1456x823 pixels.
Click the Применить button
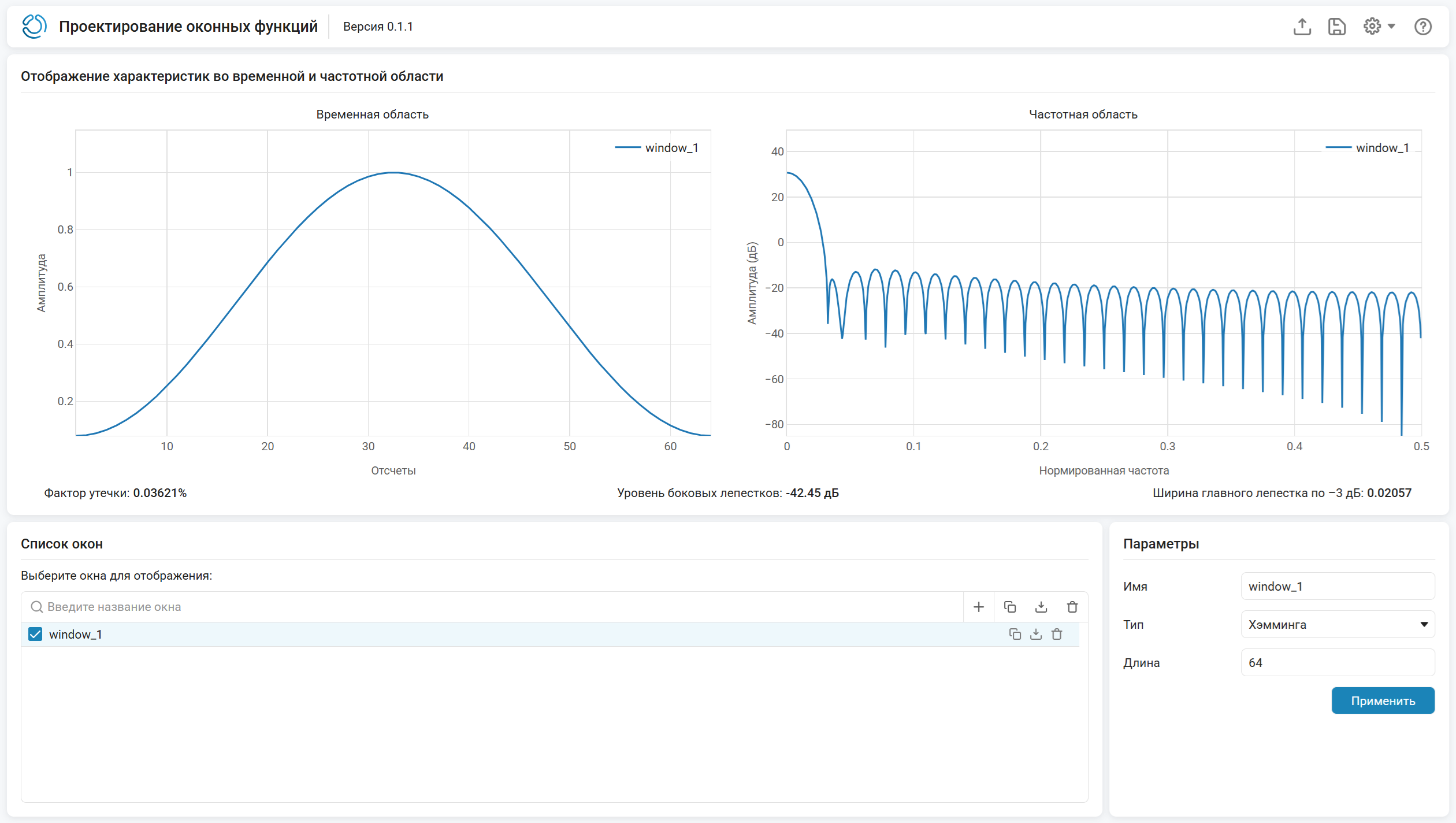(x=1383, y=700)
